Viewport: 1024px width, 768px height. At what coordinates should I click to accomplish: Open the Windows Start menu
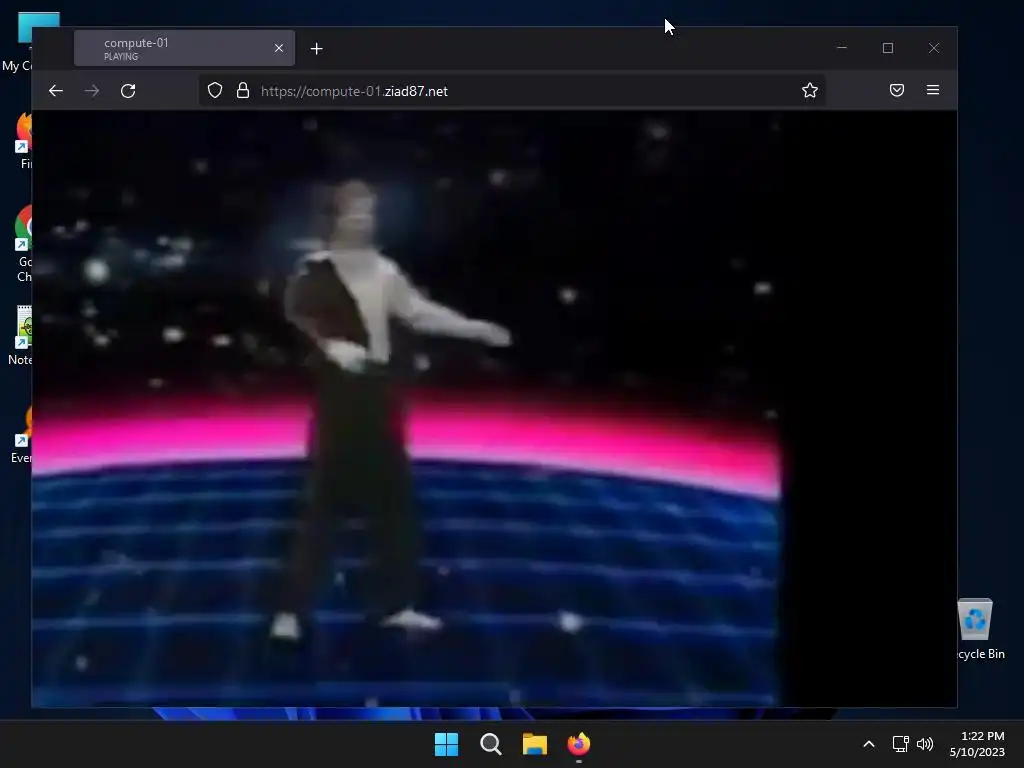(x=447, y=744)
